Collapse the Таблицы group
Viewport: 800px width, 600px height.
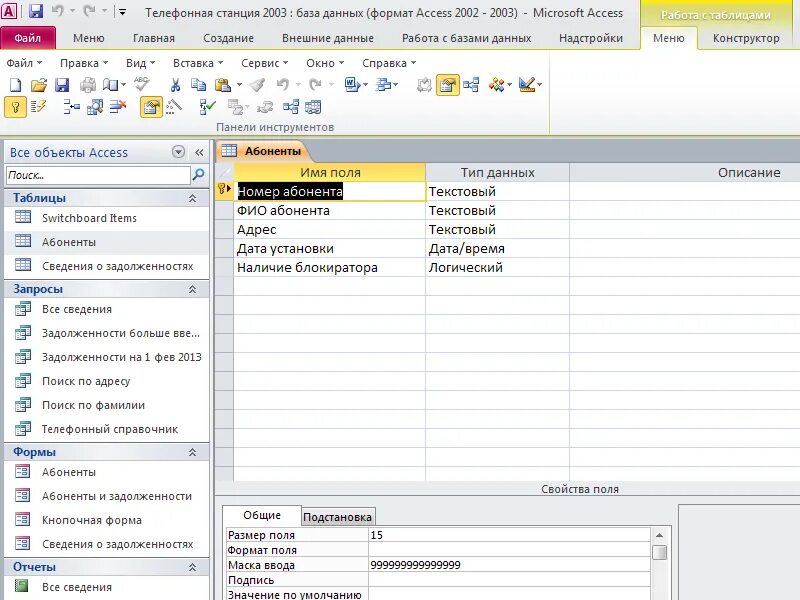pyautogui.click(x=192, y=198)
